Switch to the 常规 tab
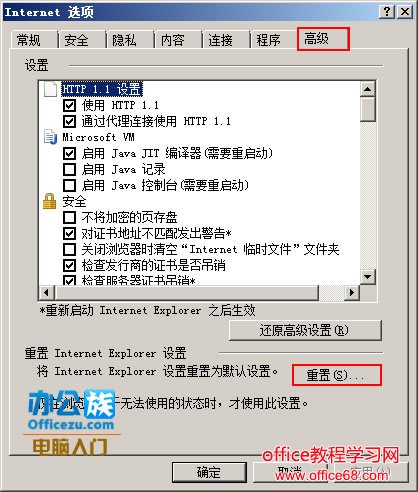Viewport: 418px width, 492px height. pos(29,40)
